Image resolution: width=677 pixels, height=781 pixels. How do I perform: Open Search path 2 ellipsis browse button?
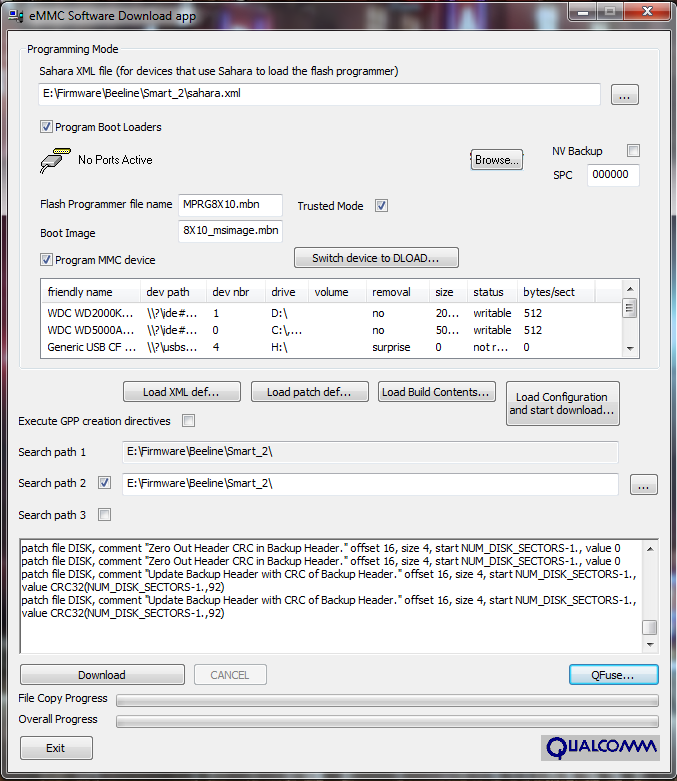(x=643, y=485)
